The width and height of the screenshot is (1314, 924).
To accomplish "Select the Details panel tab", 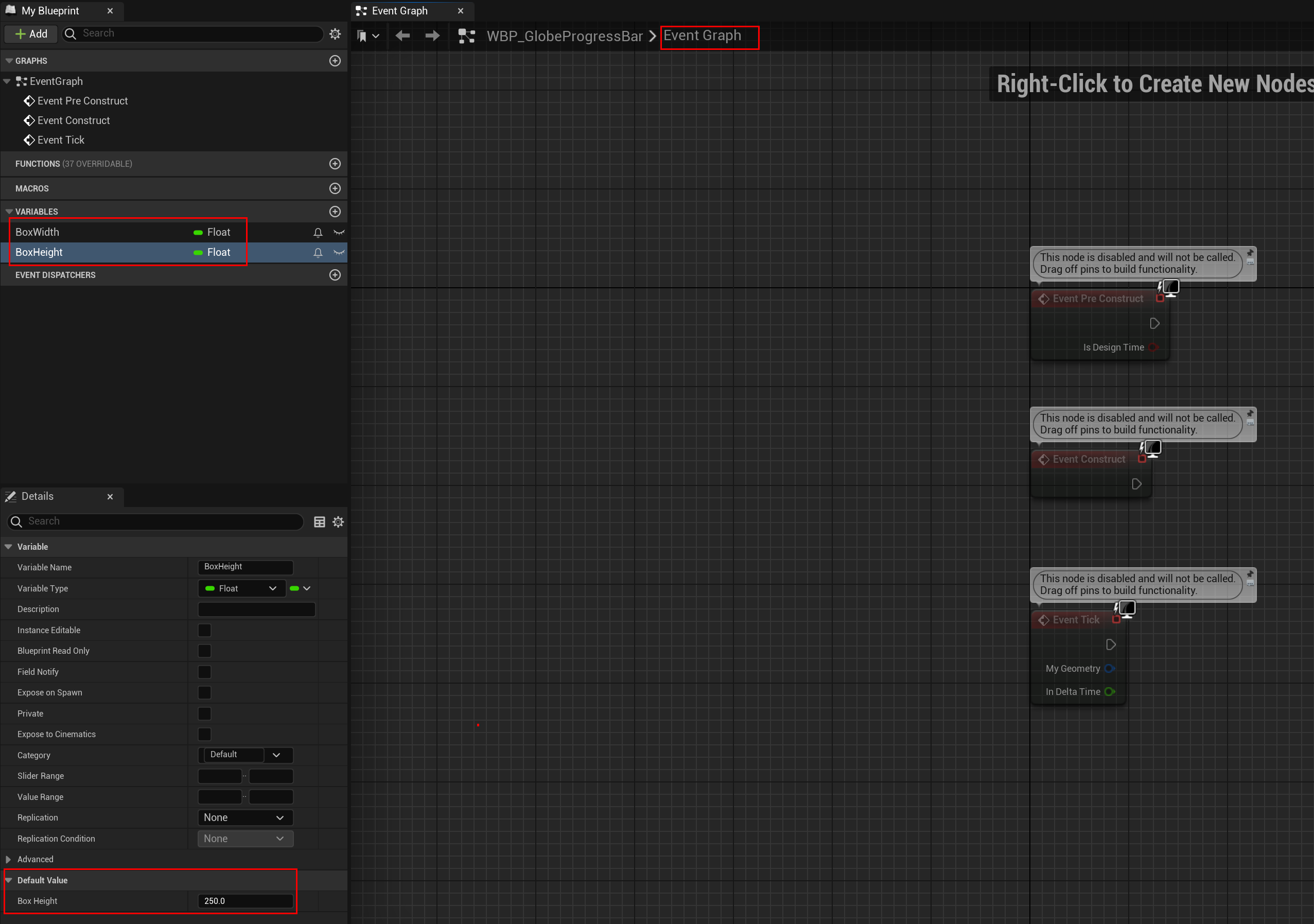I will (x=37, y=496).
